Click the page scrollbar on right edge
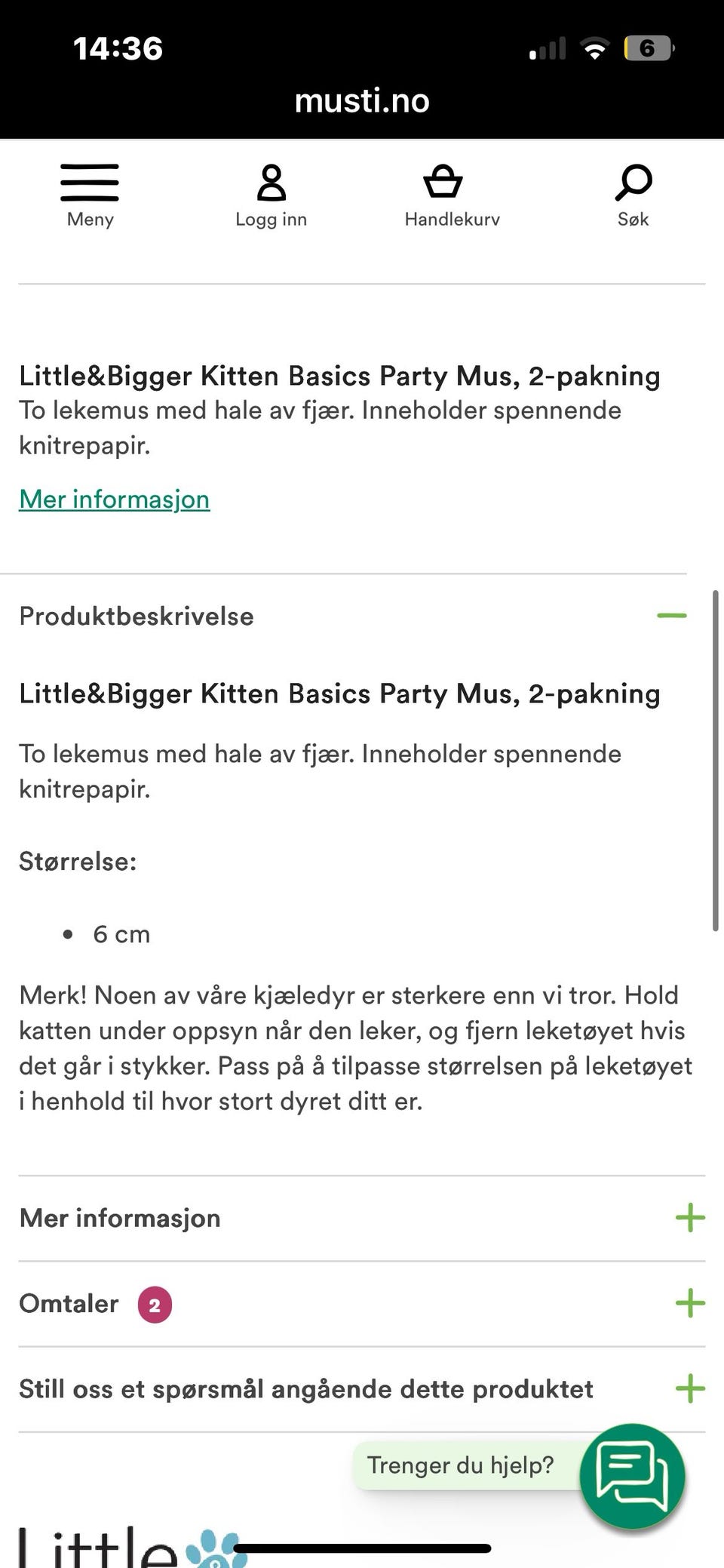The height and width of the screenshot is (1568, 724). (715, 761)
